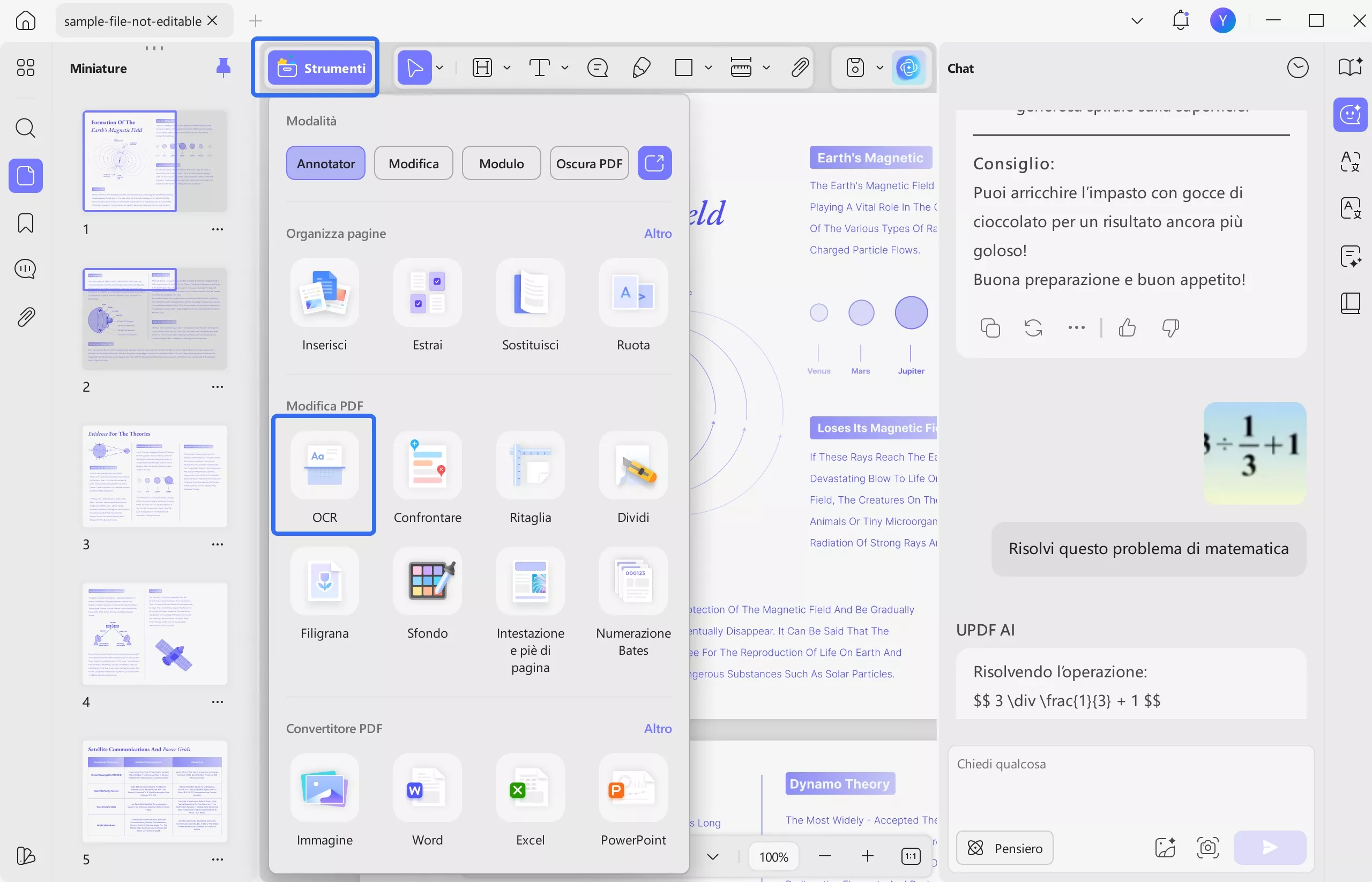Open the rectangle shape dropdown arrow
Image resolution: width=1372 pixels, height=882 pixels.
point(708,68)
